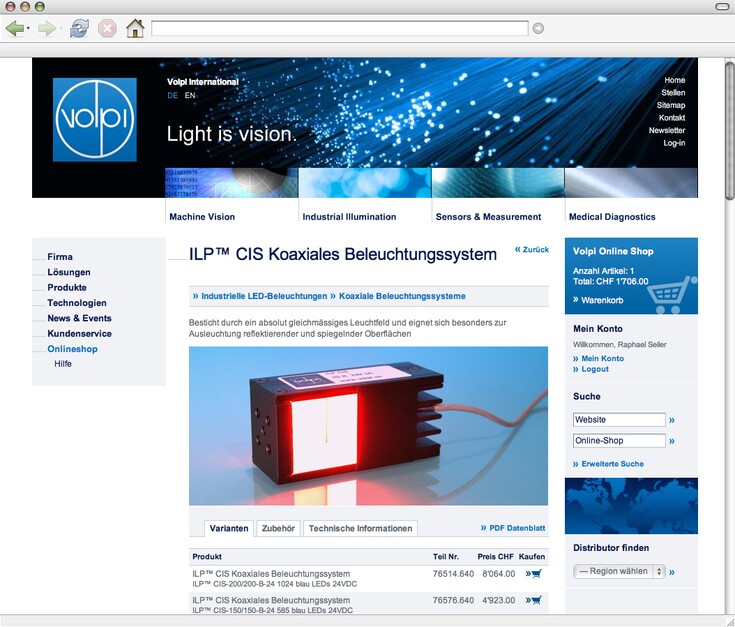Open the Stellen link

pos(673,93)
